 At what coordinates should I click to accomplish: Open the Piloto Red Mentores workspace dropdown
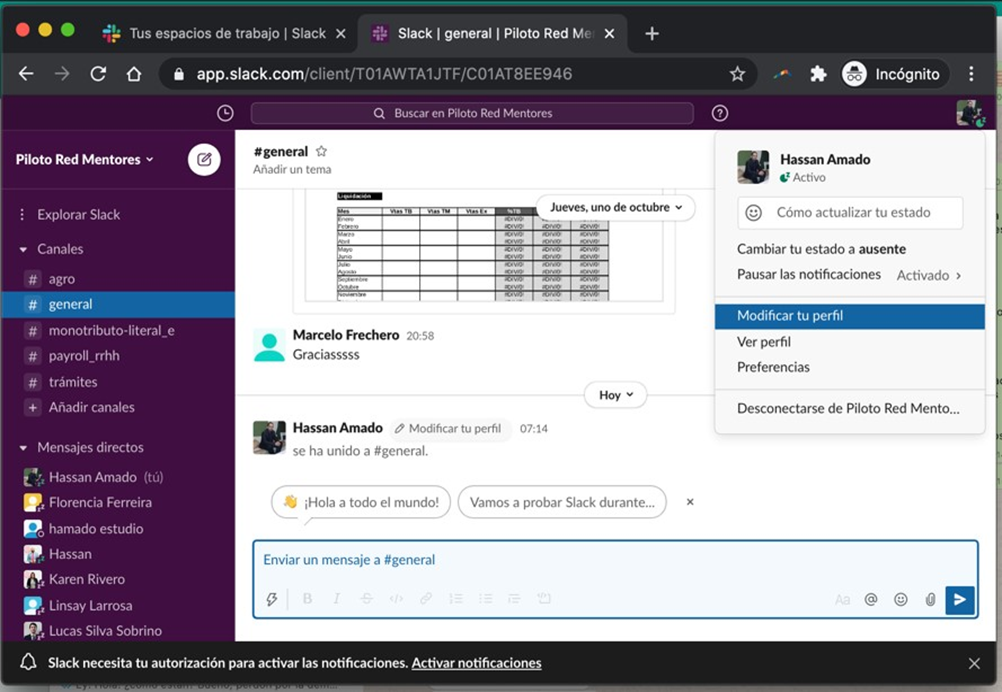pos(85,160)
